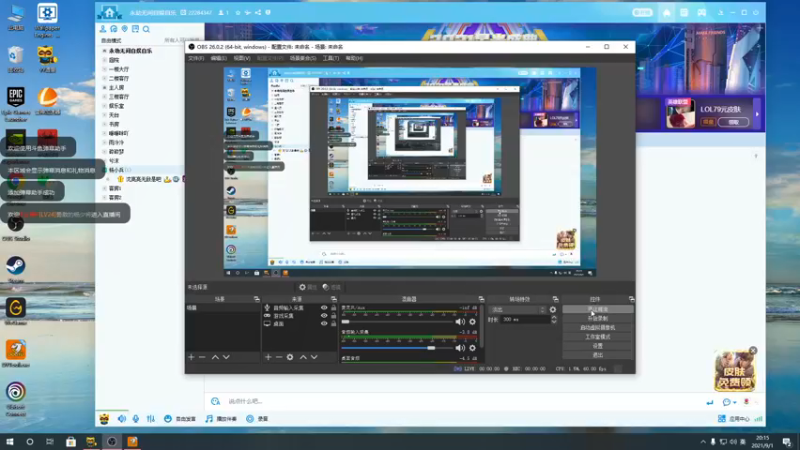Click the YY chat message input field
The height and width of the screenshot is (450, 800).
(x=459, y=402)
